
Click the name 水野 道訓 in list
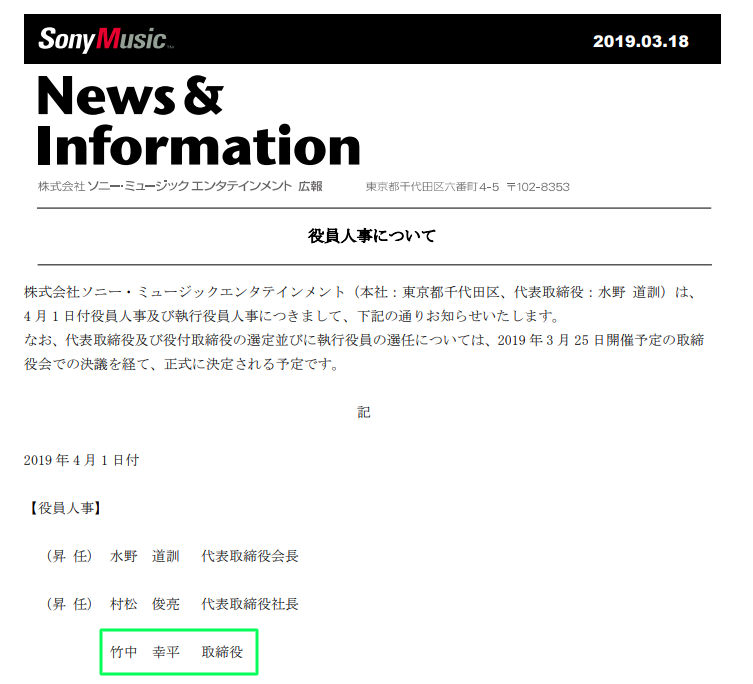click(145, 556)
